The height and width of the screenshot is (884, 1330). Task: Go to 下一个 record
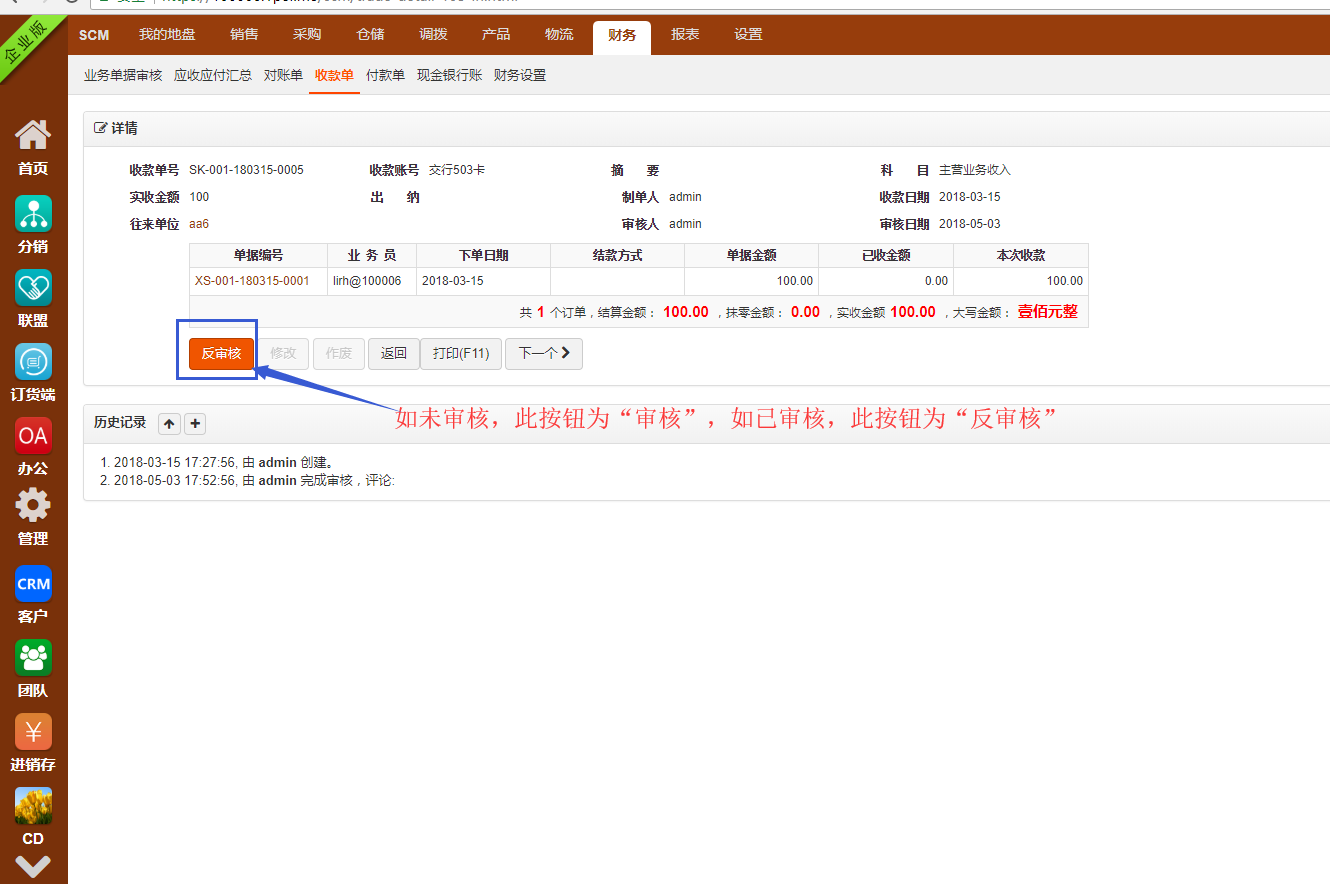544,354
